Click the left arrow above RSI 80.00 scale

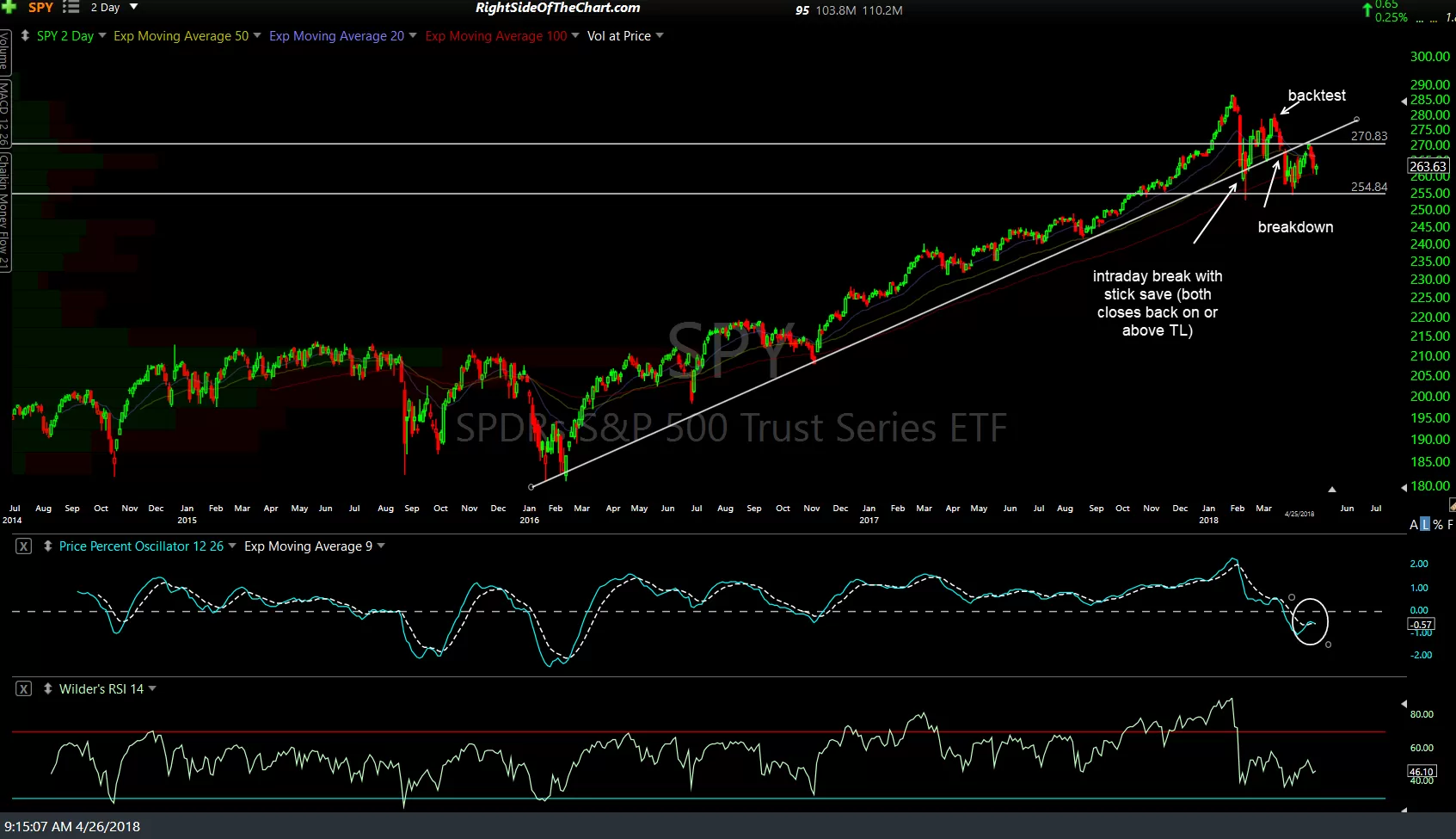[1404, 704]
